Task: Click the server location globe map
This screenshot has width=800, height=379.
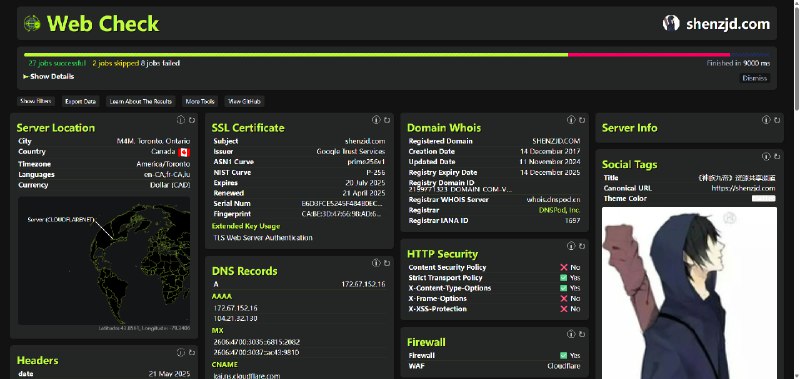Action: 104,261
